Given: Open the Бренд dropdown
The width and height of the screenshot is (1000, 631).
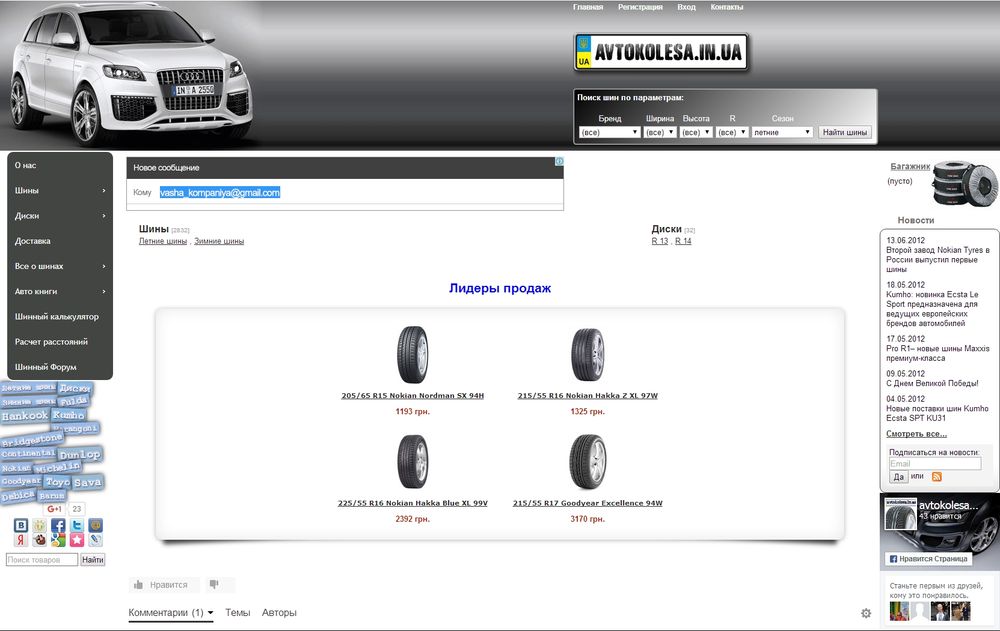Looking at the screenshot, I should pos(610,132).
